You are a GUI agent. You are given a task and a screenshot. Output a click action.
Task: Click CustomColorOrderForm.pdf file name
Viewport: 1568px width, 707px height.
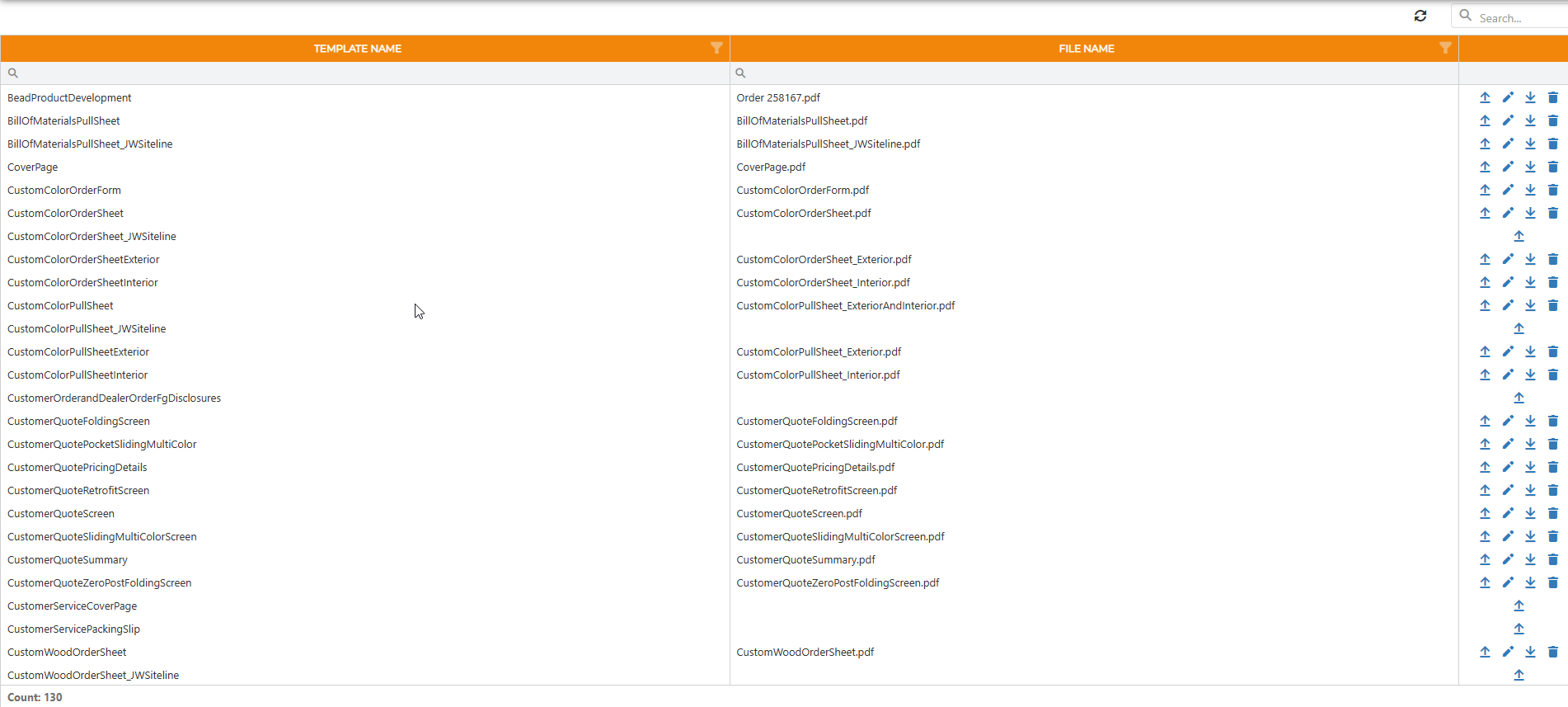tap(803, 191)
